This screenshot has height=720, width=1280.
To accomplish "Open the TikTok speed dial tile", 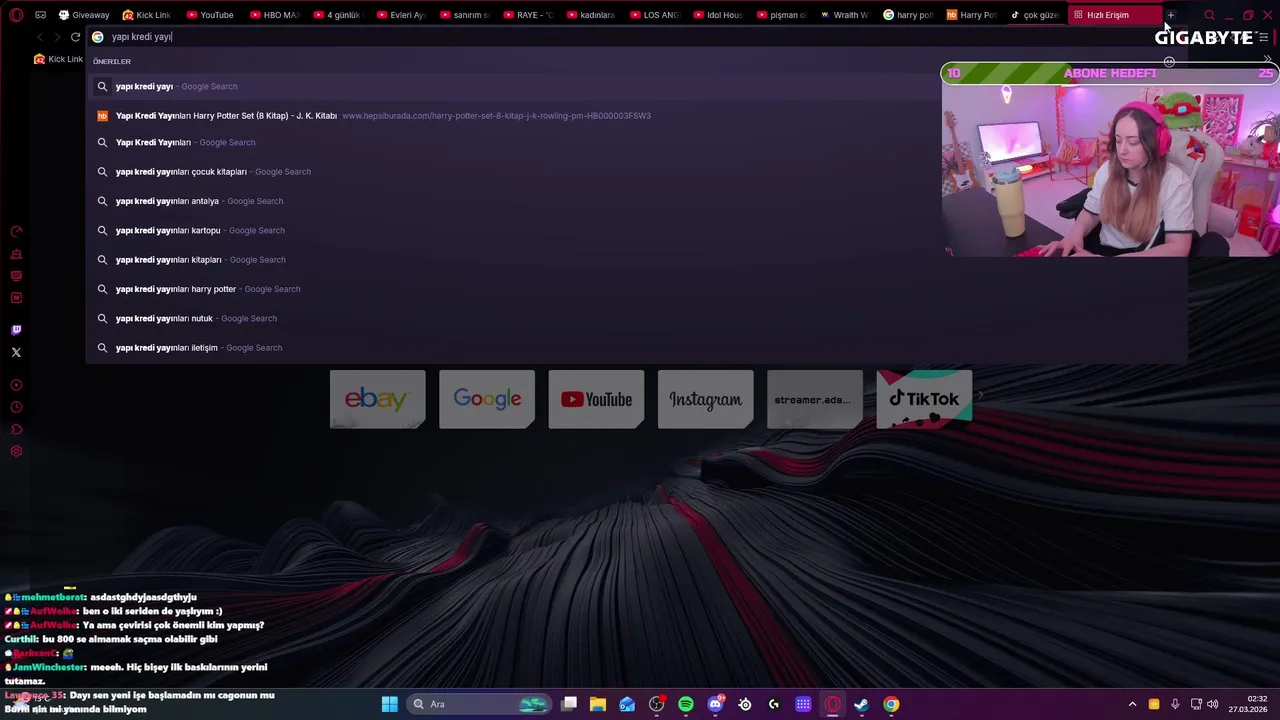I will 924,399.
